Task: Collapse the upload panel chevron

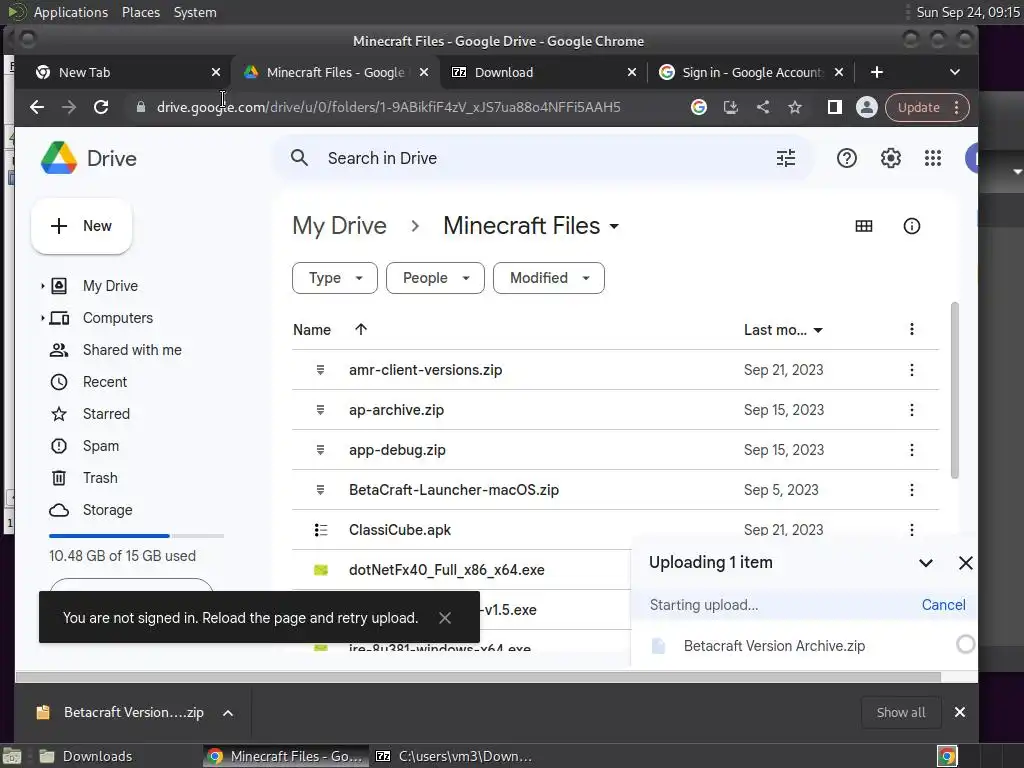Action: tap(925, 563)
